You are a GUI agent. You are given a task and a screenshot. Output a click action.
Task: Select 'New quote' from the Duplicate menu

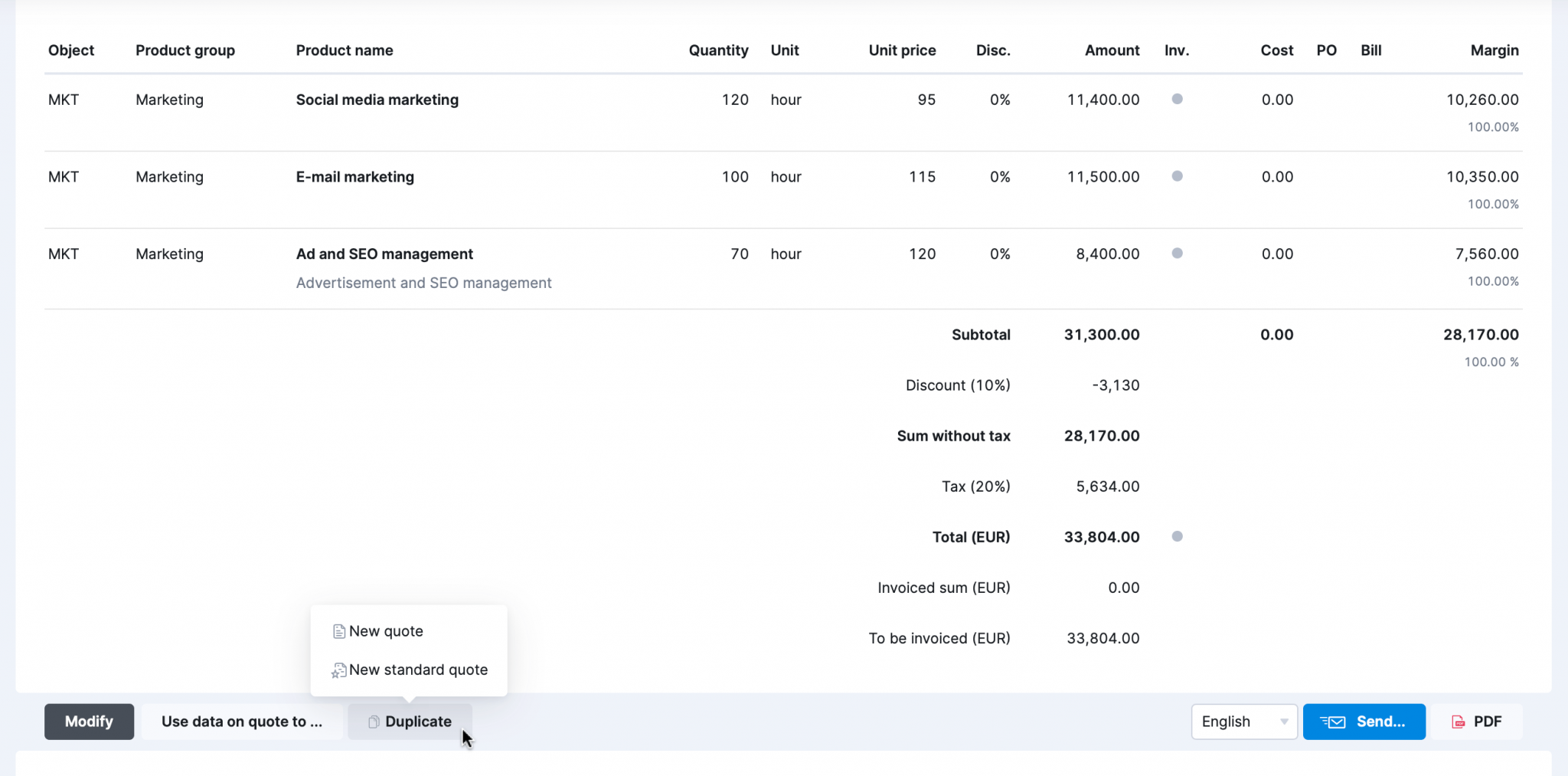(x=386, y=631)
